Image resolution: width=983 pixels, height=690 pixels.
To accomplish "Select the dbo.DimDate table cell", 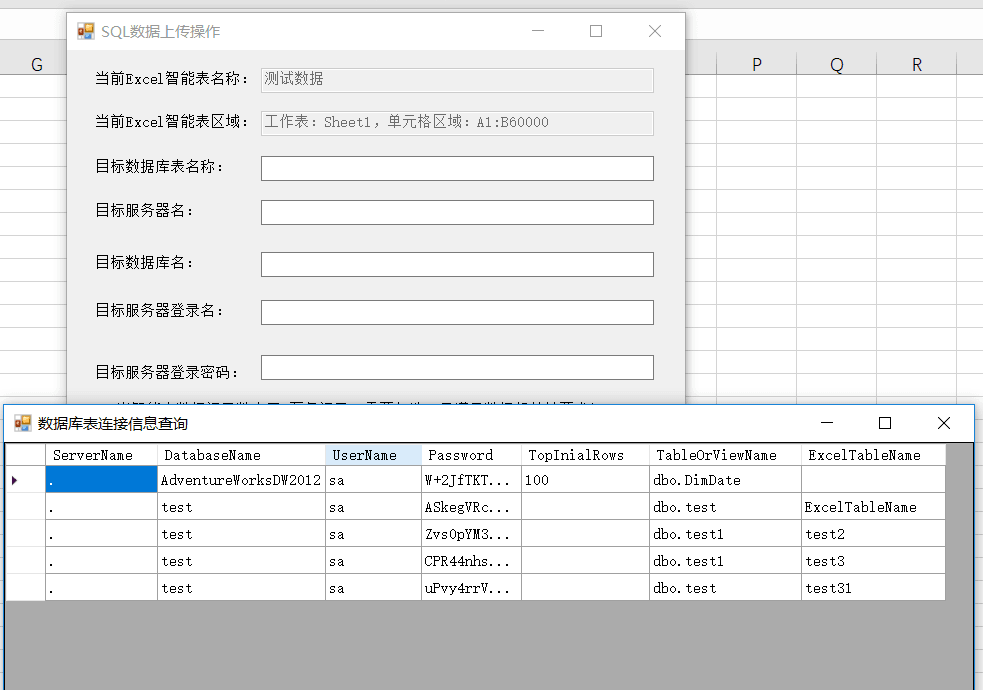I will pos(725,480).
